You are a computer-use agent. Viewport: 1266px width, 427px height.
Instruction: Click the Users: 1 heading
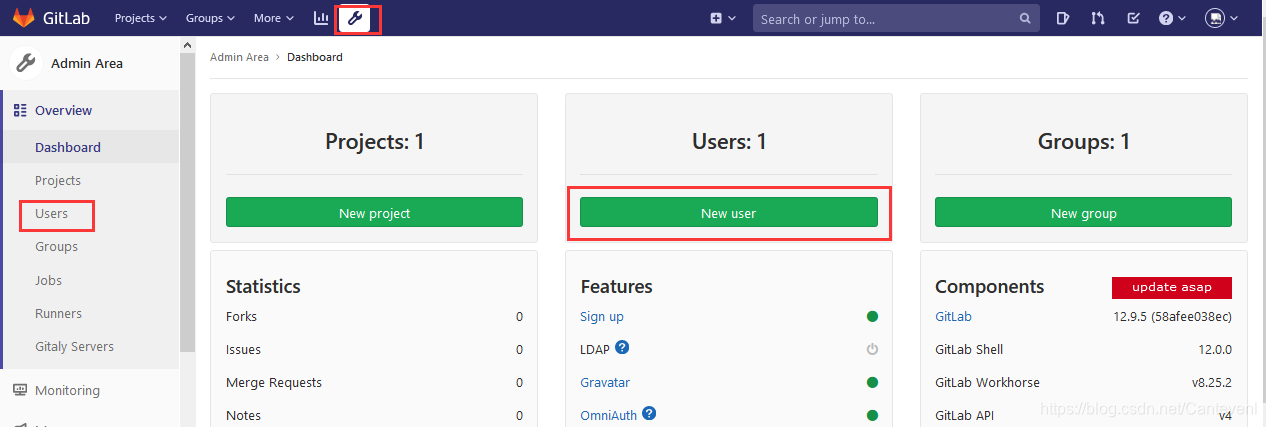click(x=729, y=141)
